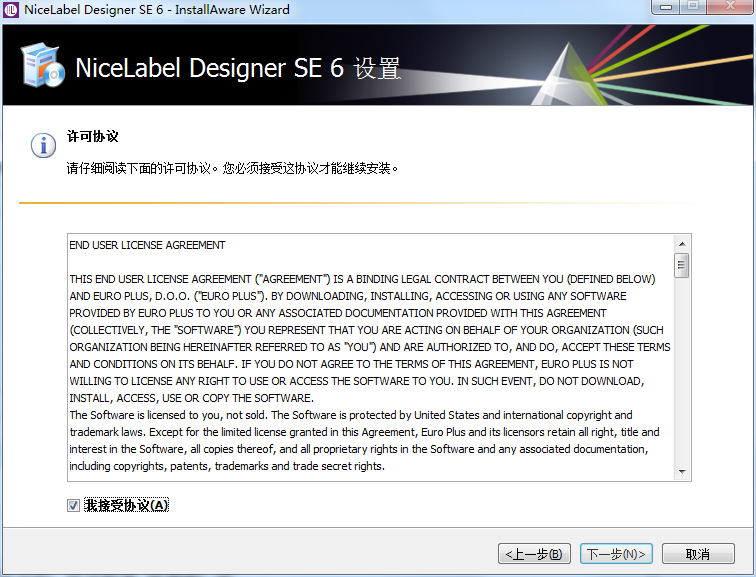The height and width of the screenshot is (577, 756).
Task: Click the 许可协议 section heading
Action: 93,136
